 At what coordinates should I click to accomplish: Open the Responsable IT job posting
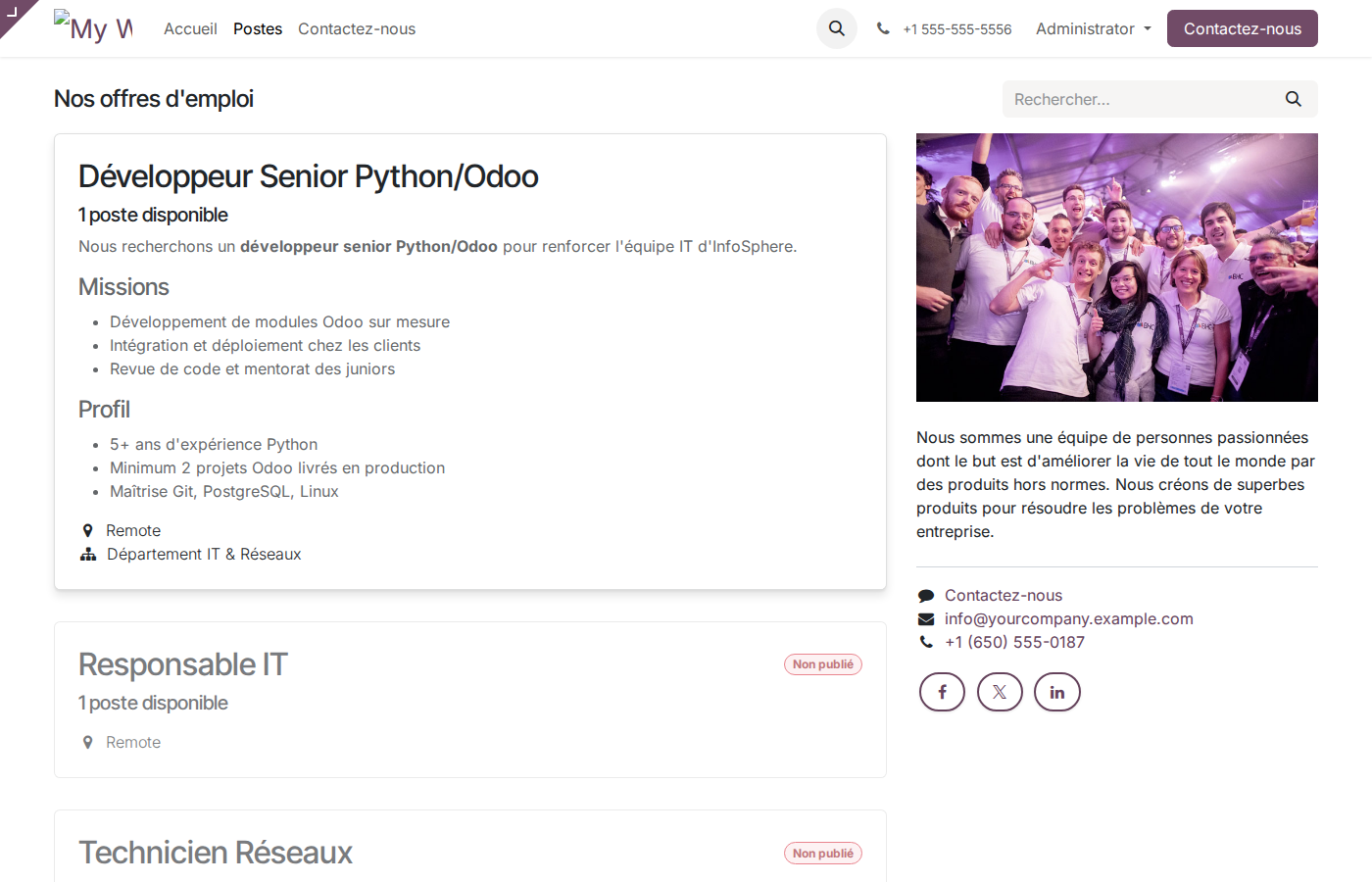click(x=182, y=664)
